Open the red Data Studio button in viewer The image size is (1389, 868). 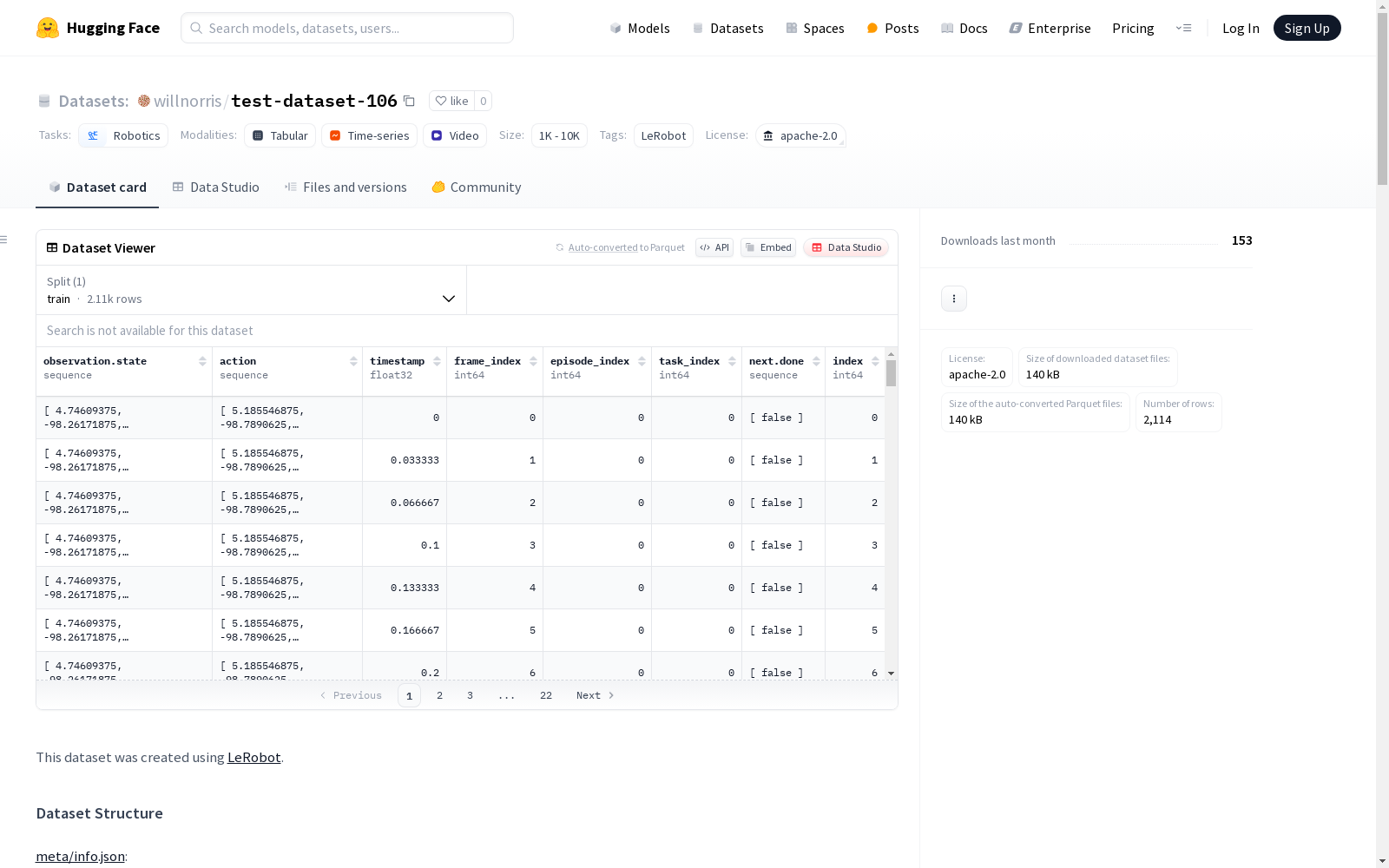coord(846,247)
